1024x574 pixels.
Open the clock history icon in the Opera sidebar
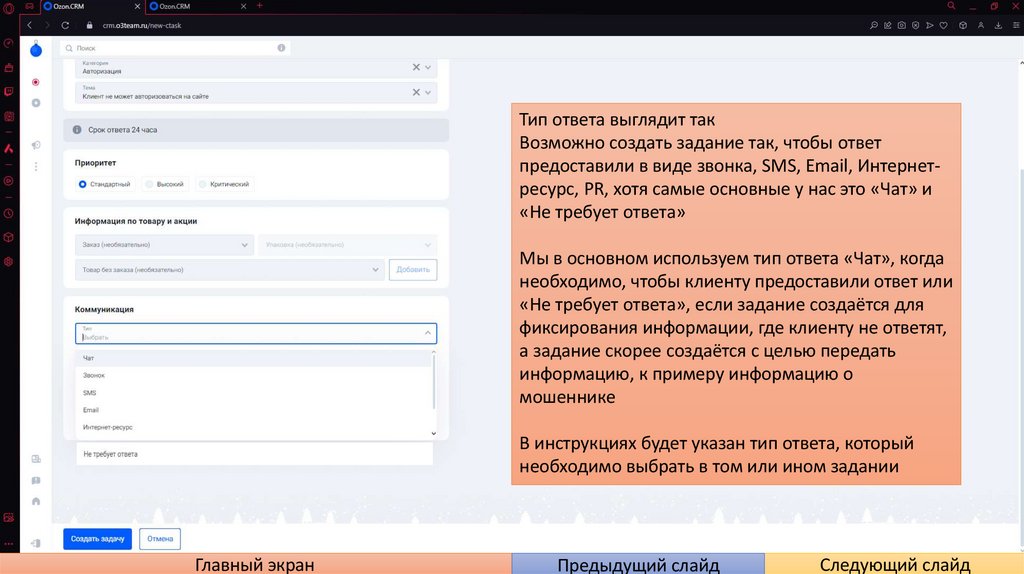[8, 214]
